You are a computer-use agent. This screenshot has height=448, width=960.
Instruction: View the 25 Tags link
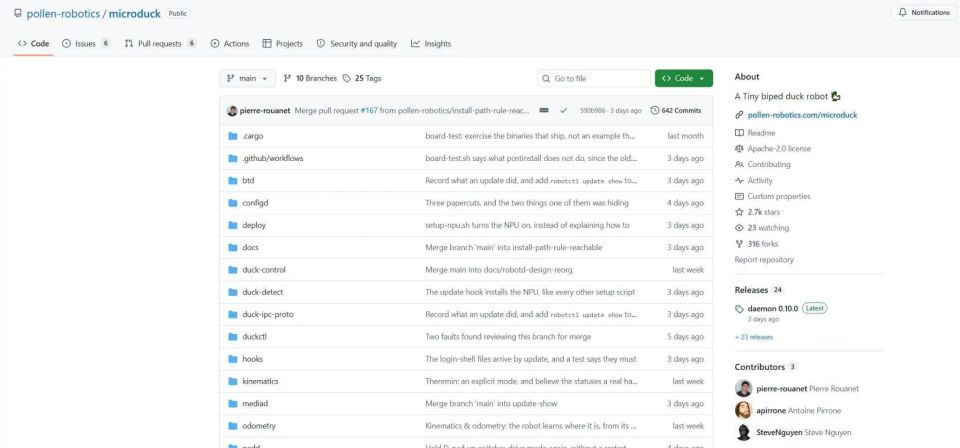click(362, 78)
